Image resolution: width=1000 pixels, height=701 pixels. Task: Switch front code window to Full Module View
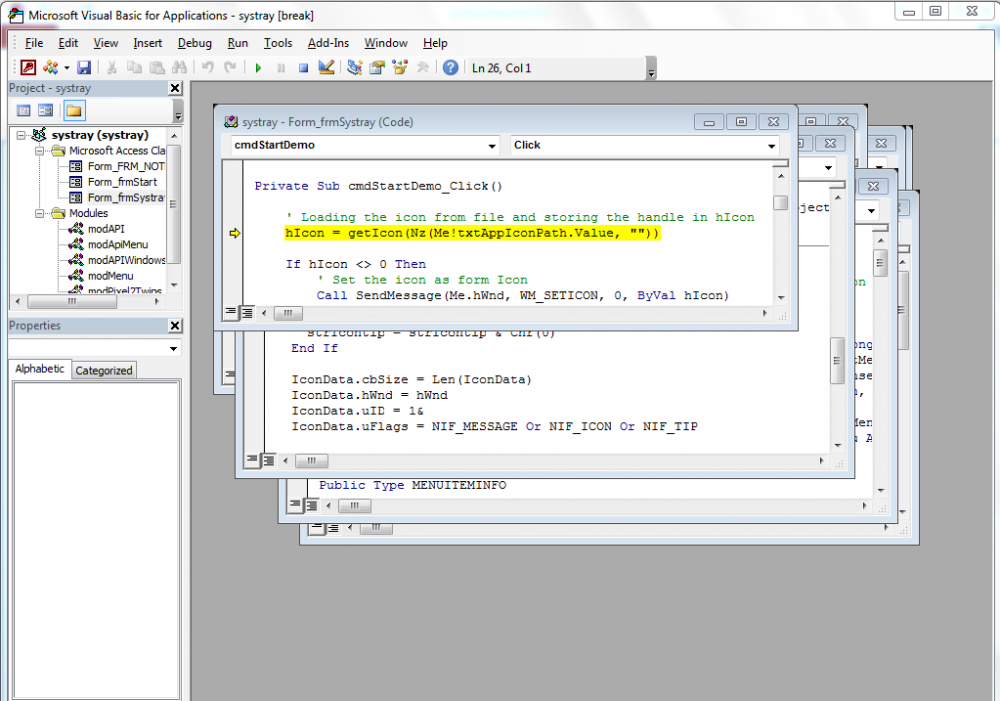click(x=246, y=312)
